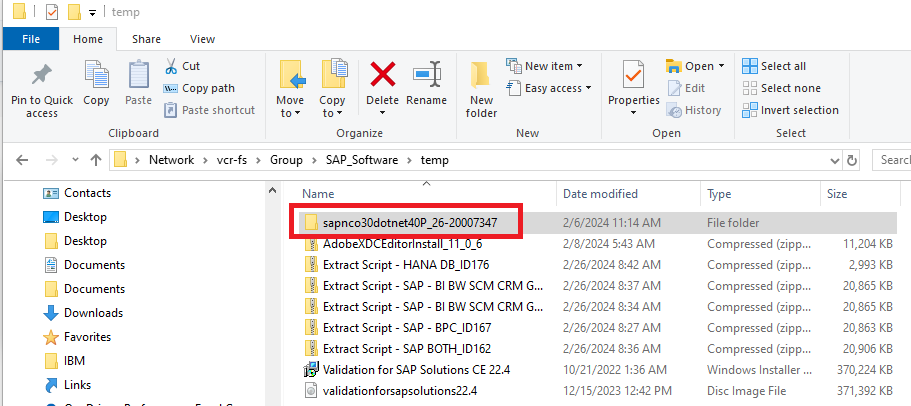Click the Paste ribbon button
Screen dimensions: 911x406
(138, 85)
